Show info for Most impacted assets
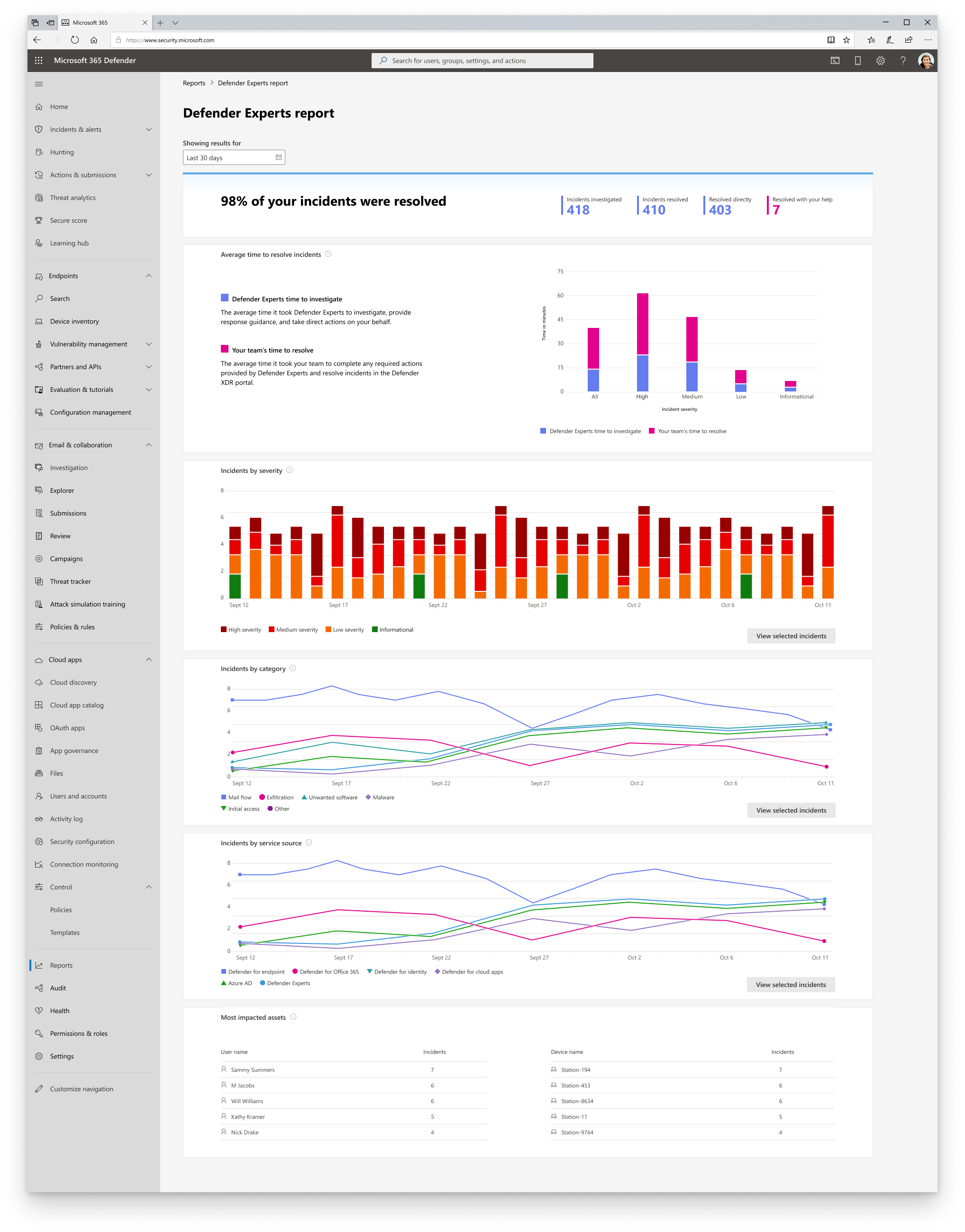 (293, 1017)
